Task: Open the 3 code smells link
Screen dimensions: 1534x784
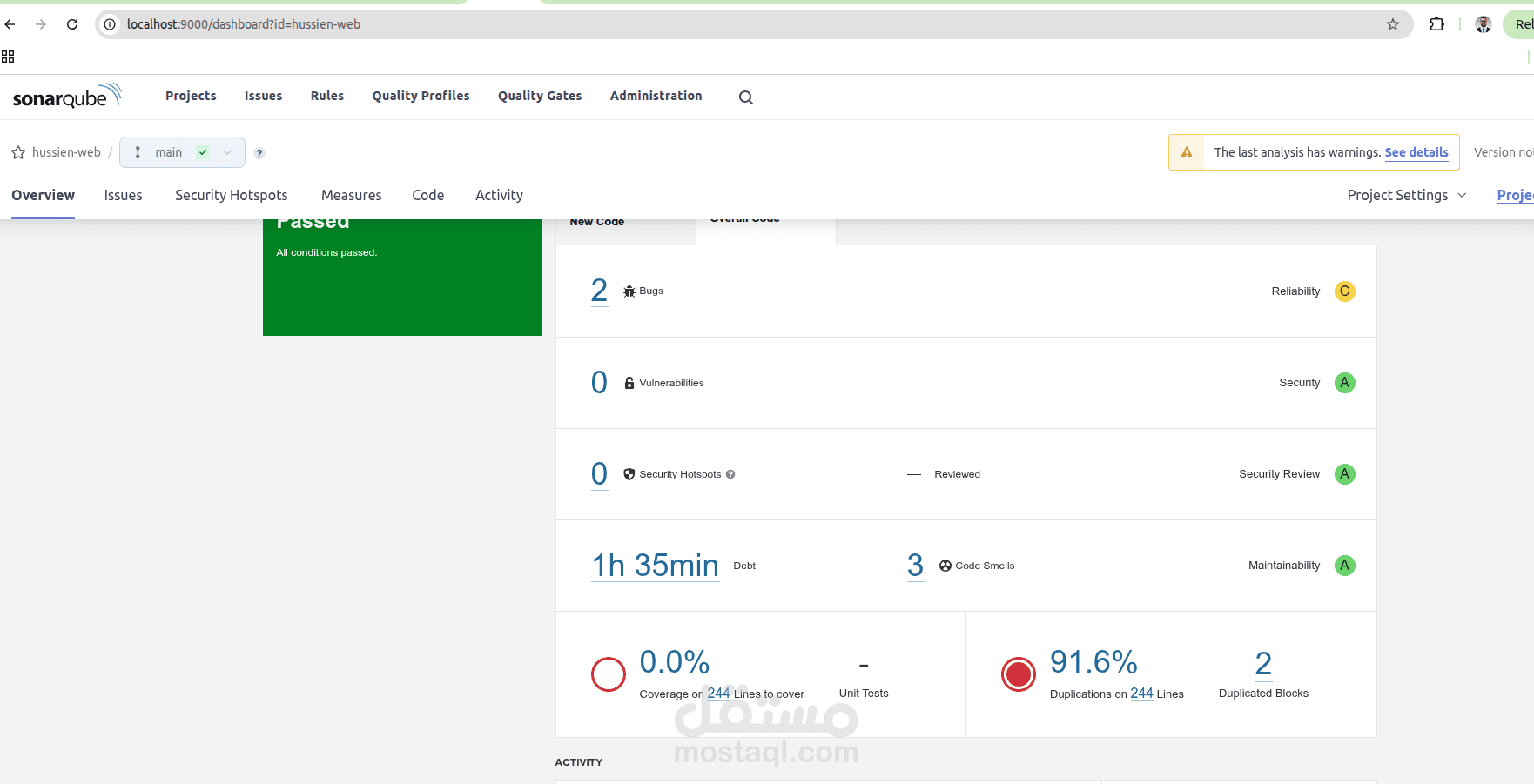Action: pos(915,566)
